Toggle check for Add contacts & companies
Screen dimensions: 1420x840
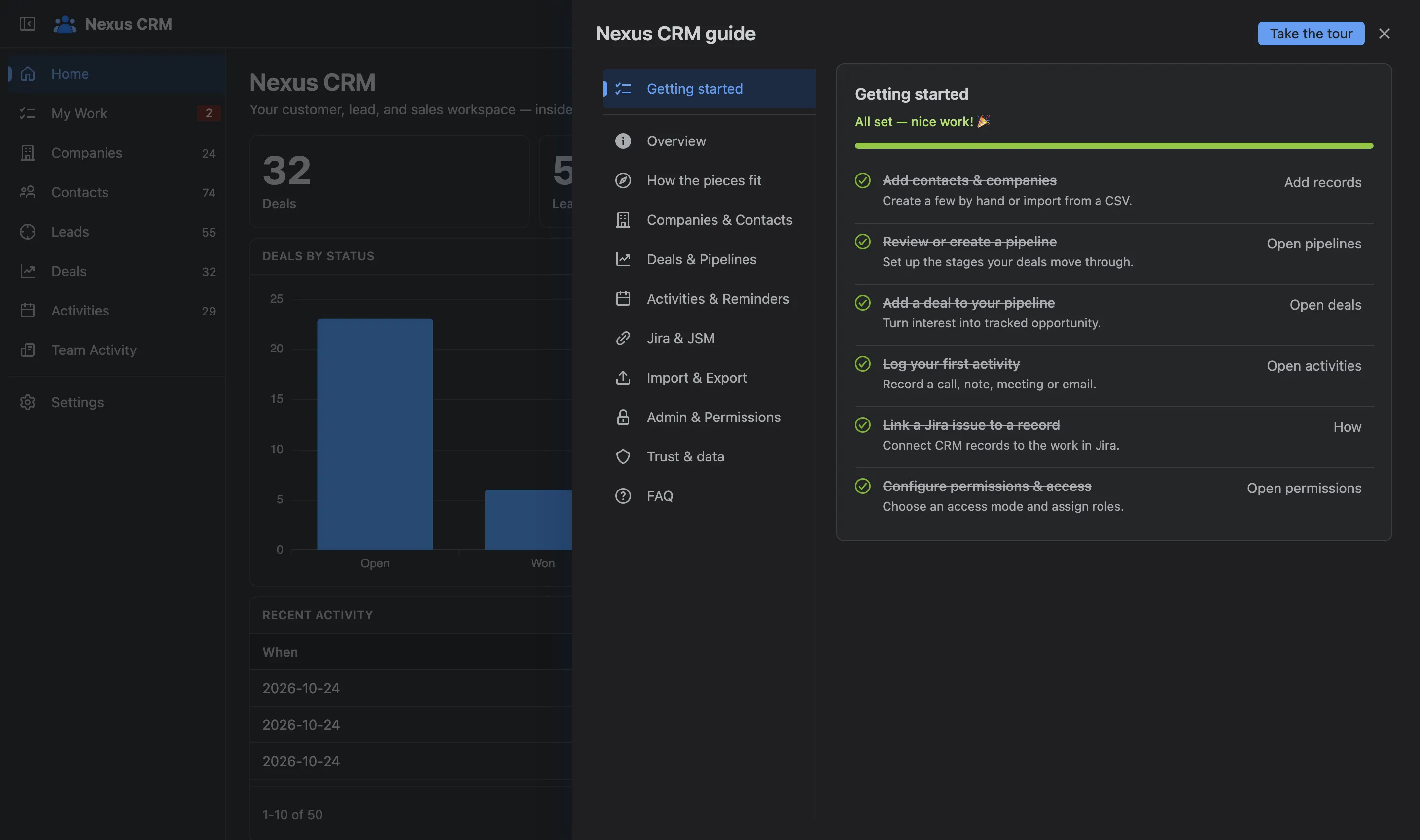pos(862,180)
